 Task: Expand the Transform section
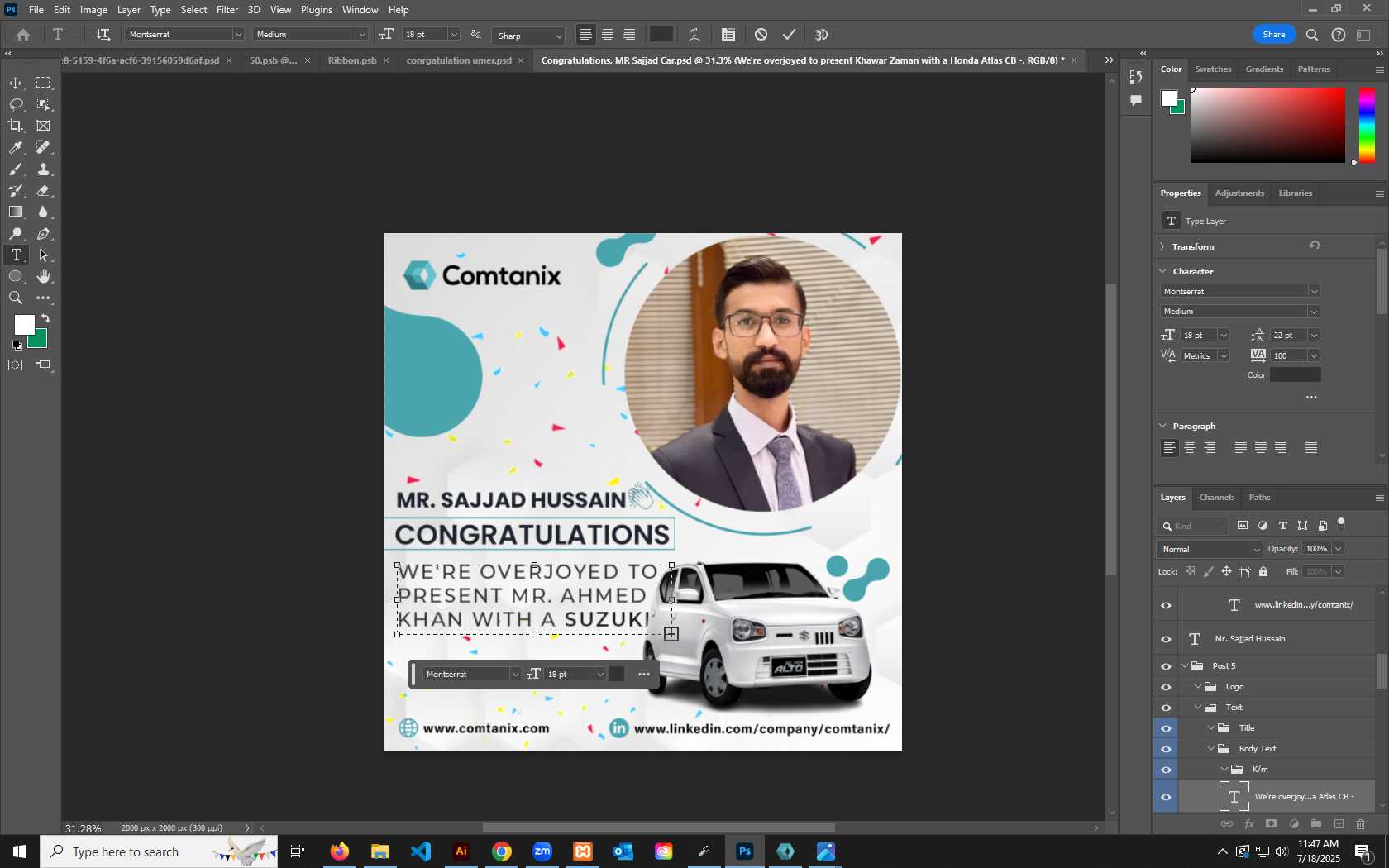(x=1162, y=246)
